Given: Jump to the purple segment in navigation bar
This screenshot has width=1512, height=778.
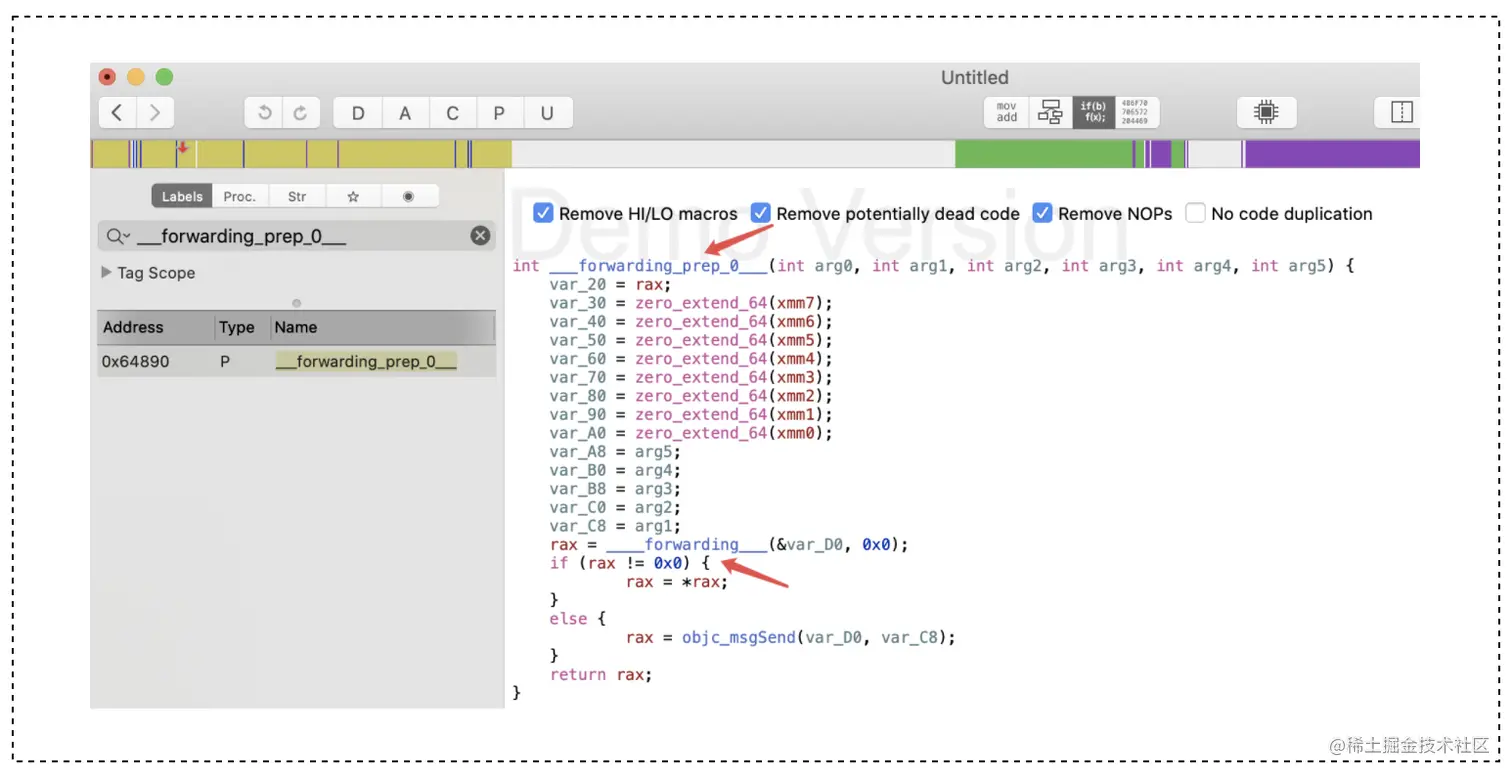Looking at the screenshot, I should click(x=1332, y=154).
